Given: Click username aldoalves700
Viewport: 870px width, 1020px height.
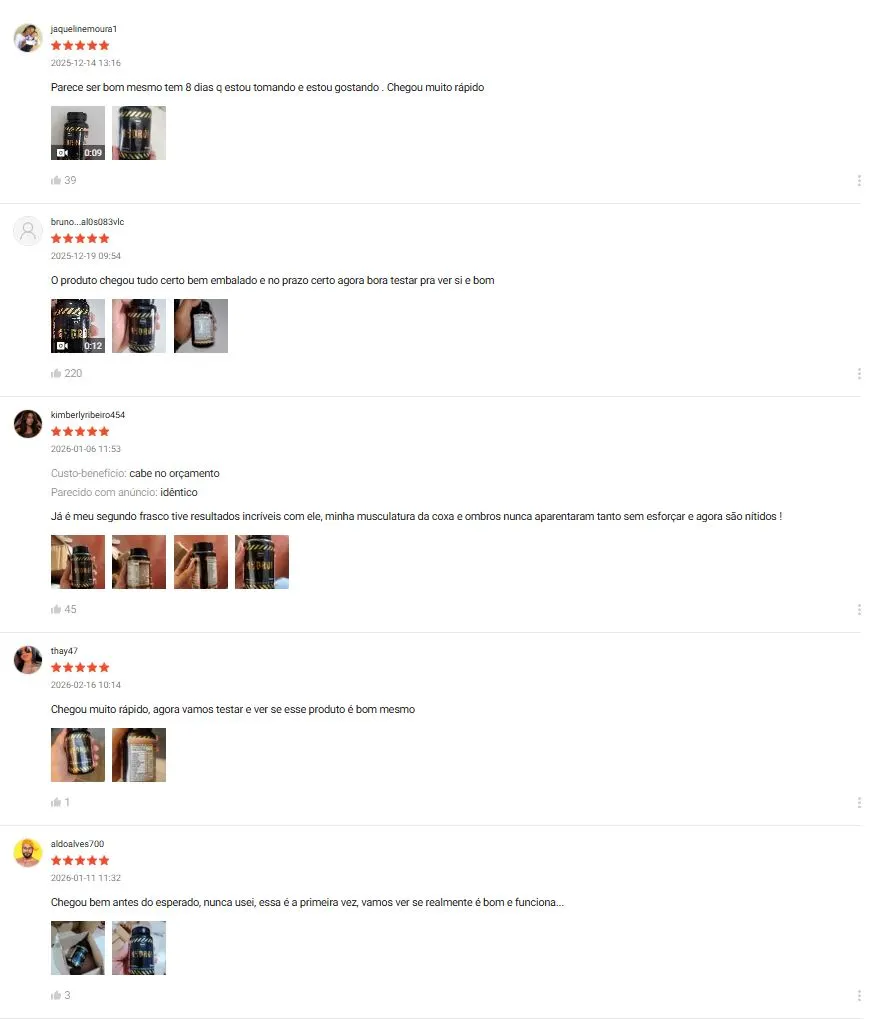Looking at the screenshot, I should coord(77,844).
